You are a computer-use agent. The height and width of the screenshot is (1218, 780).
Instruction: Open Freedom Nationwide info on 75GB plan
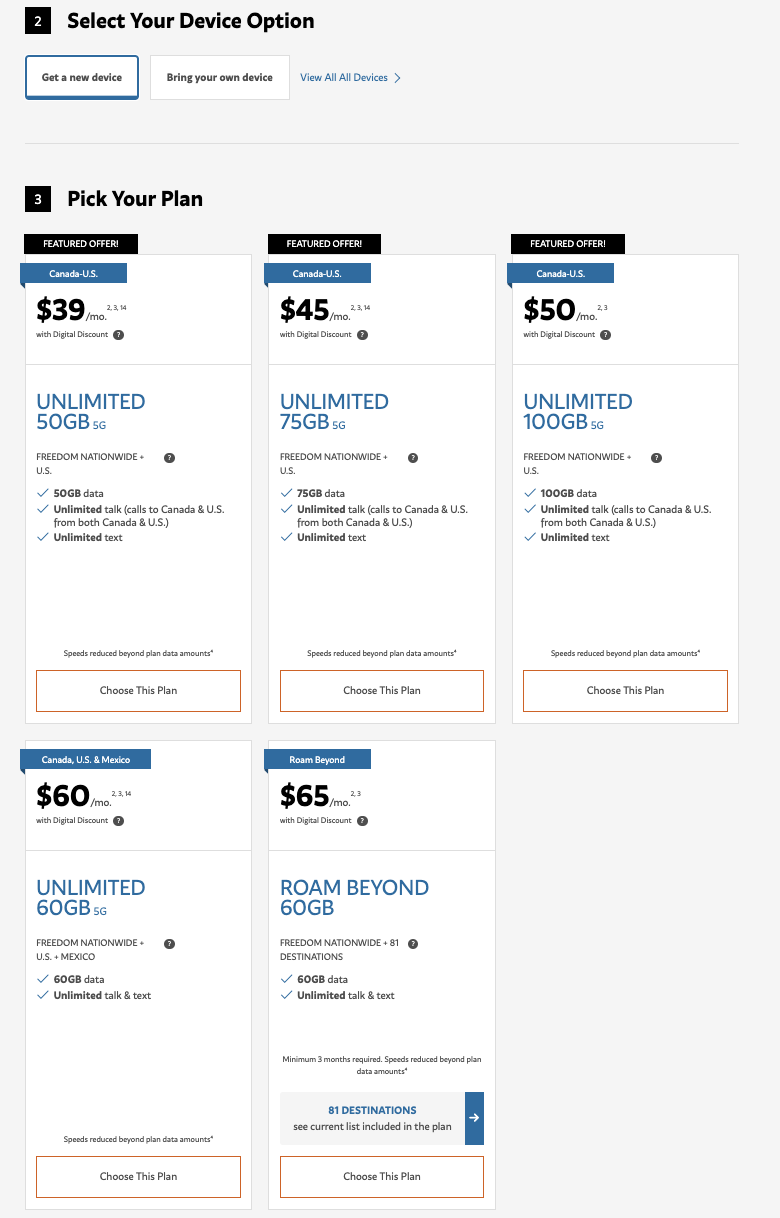click(x=413, y=458)
